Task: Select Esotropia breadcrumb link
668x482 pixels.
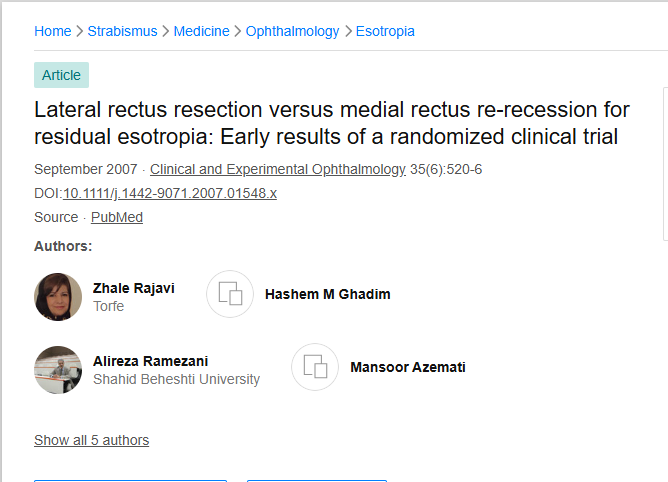Action: tap(385, 31)
